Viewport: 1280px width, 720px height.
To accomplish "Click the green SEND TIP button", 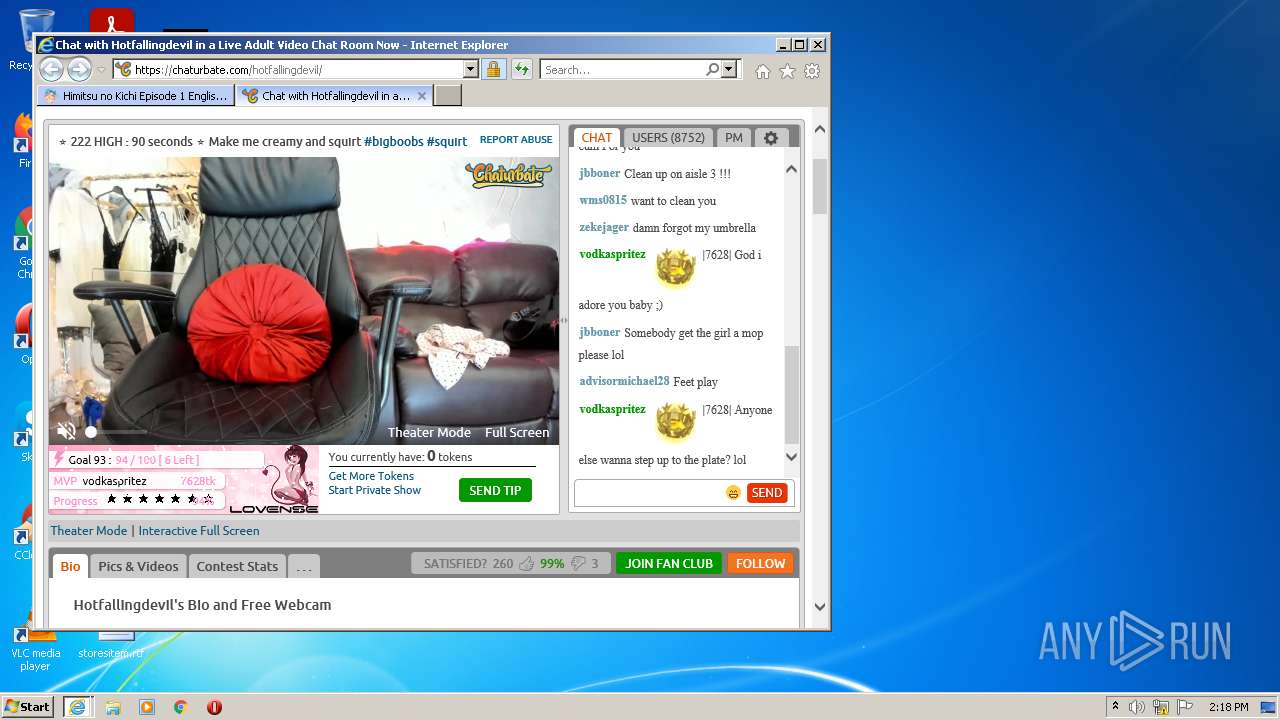I will point(495,491).
